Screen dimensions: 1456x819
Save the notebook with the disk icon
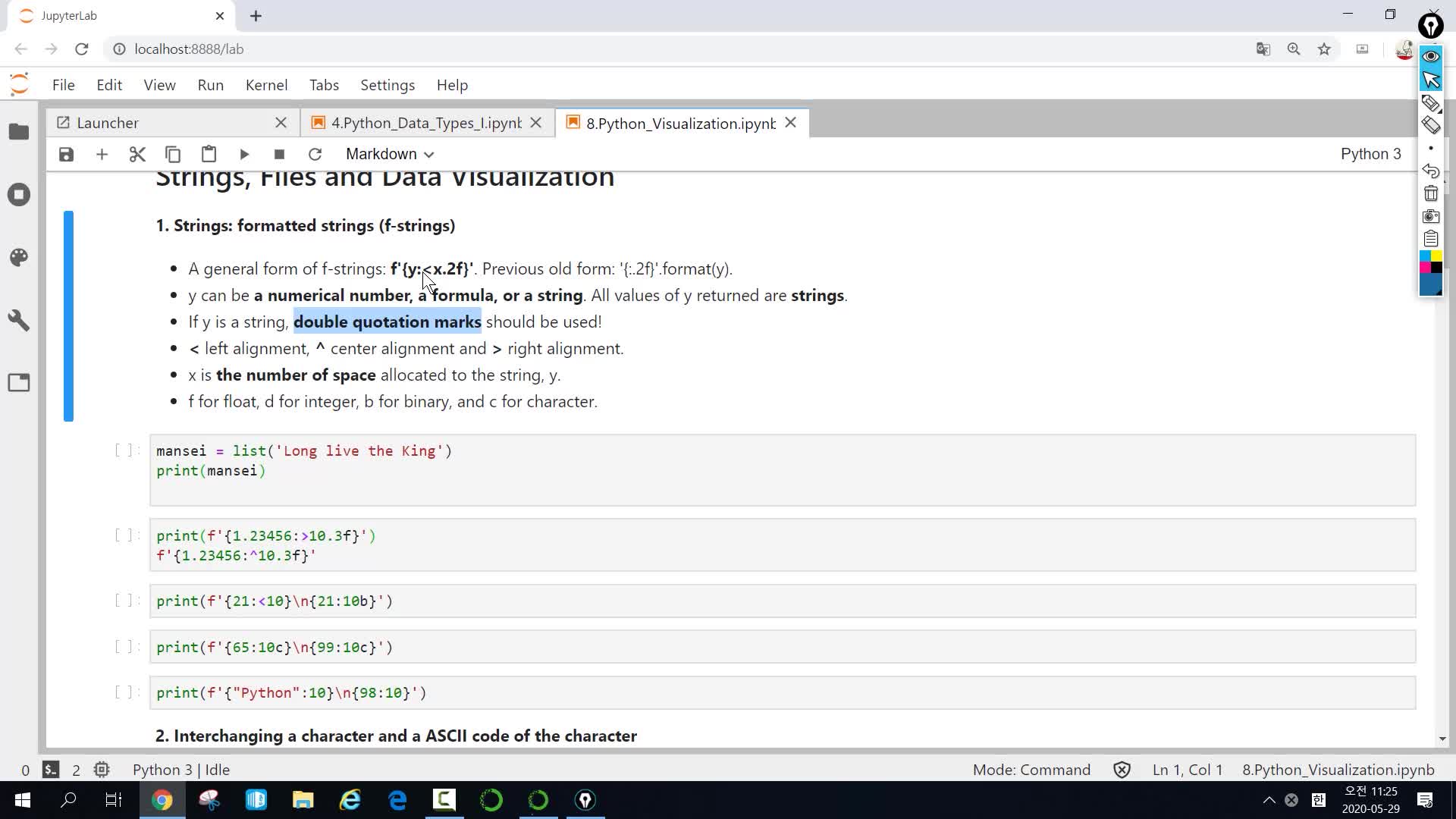coord(66,154)
